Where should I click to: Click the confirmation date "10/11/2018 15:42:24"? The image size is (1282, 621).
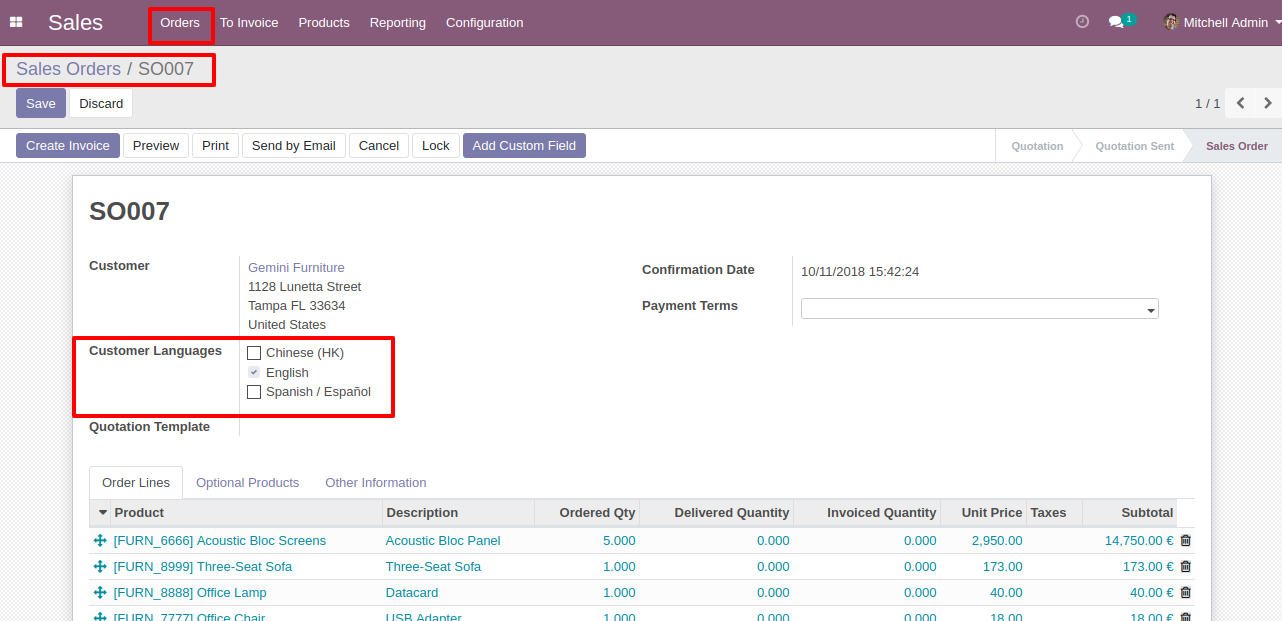point(860,272)
